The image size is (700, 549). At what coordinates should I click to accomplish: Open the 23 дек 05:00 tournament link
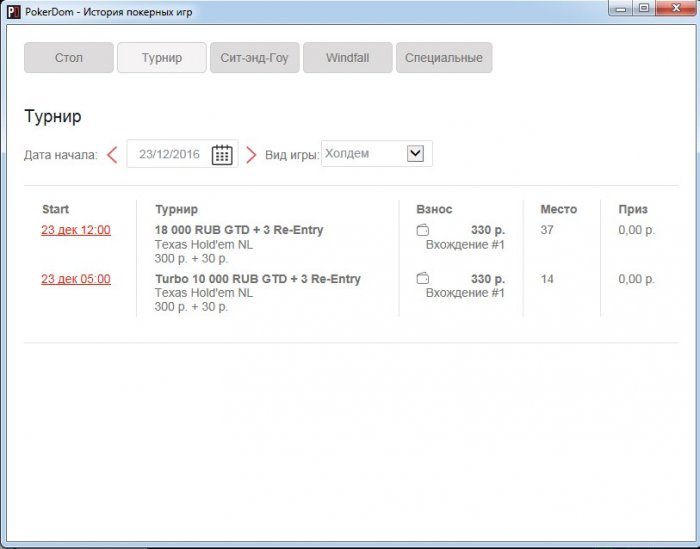76,279
